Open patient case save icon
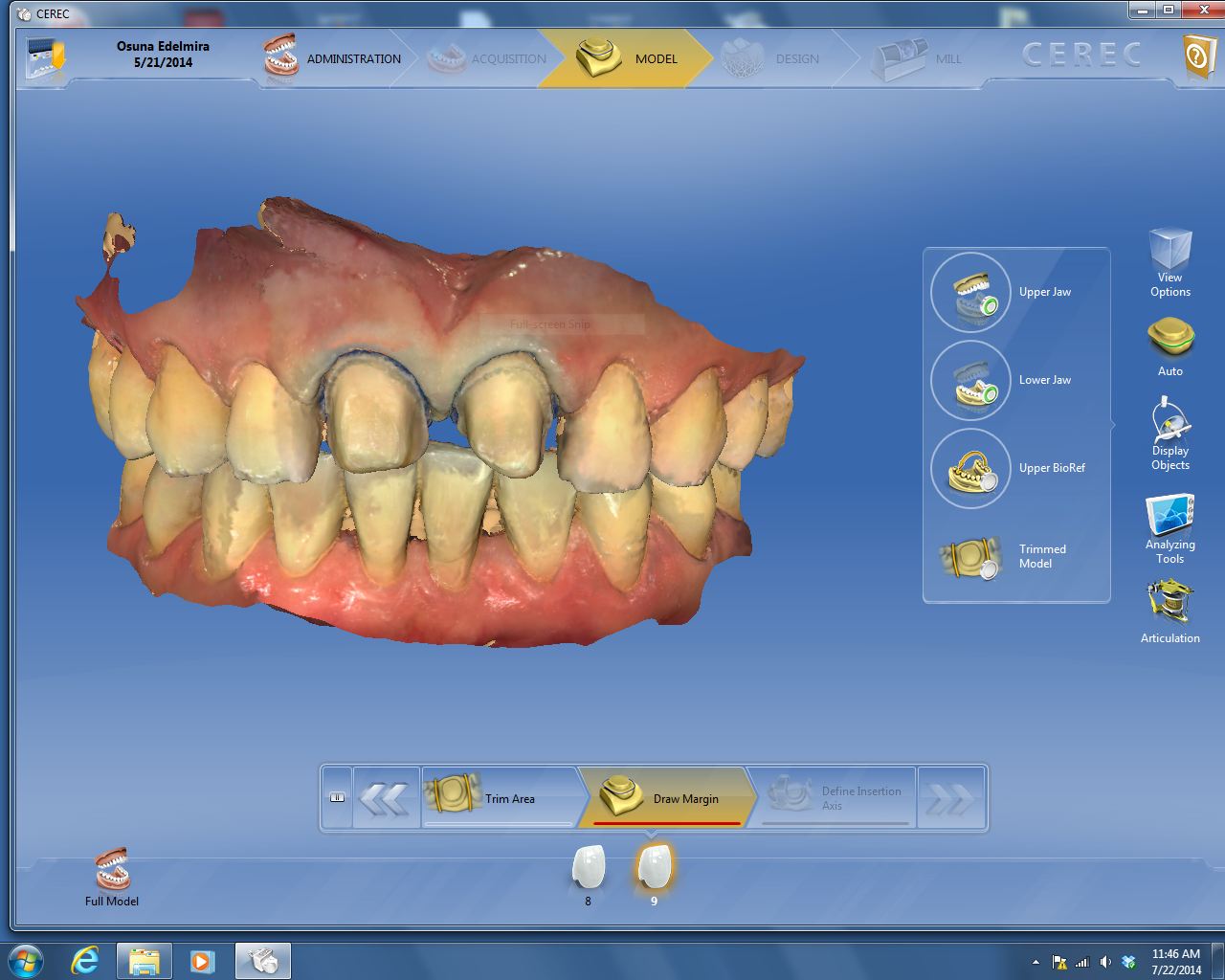 click(45, 57)
